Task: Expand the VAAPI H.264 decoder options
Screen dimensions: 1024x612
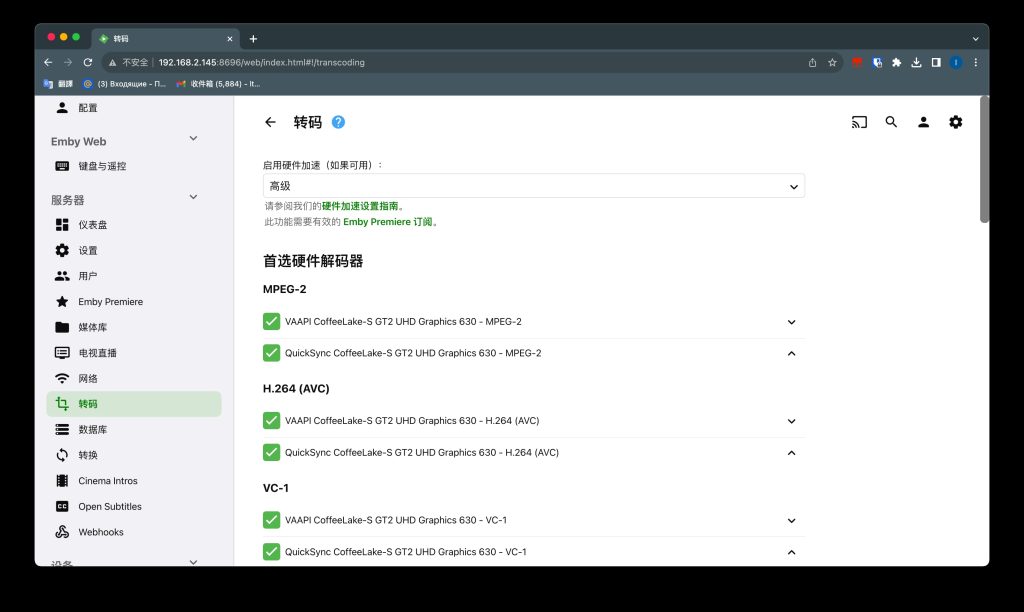Action: point(791,420)
